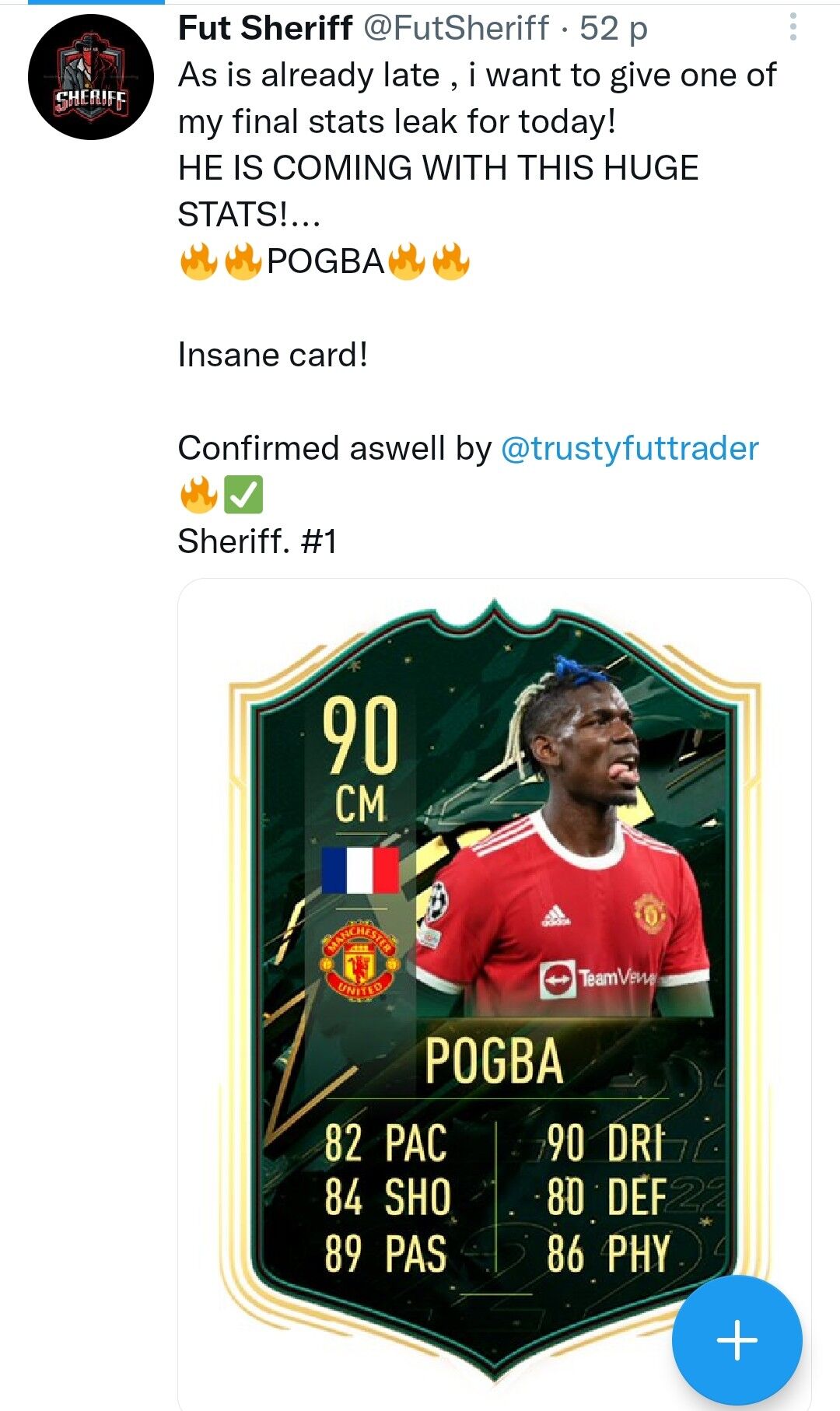The image size is (840, 1411).
Task: Open the Fut Sheriff profile avatar
Action: point(91,77)
